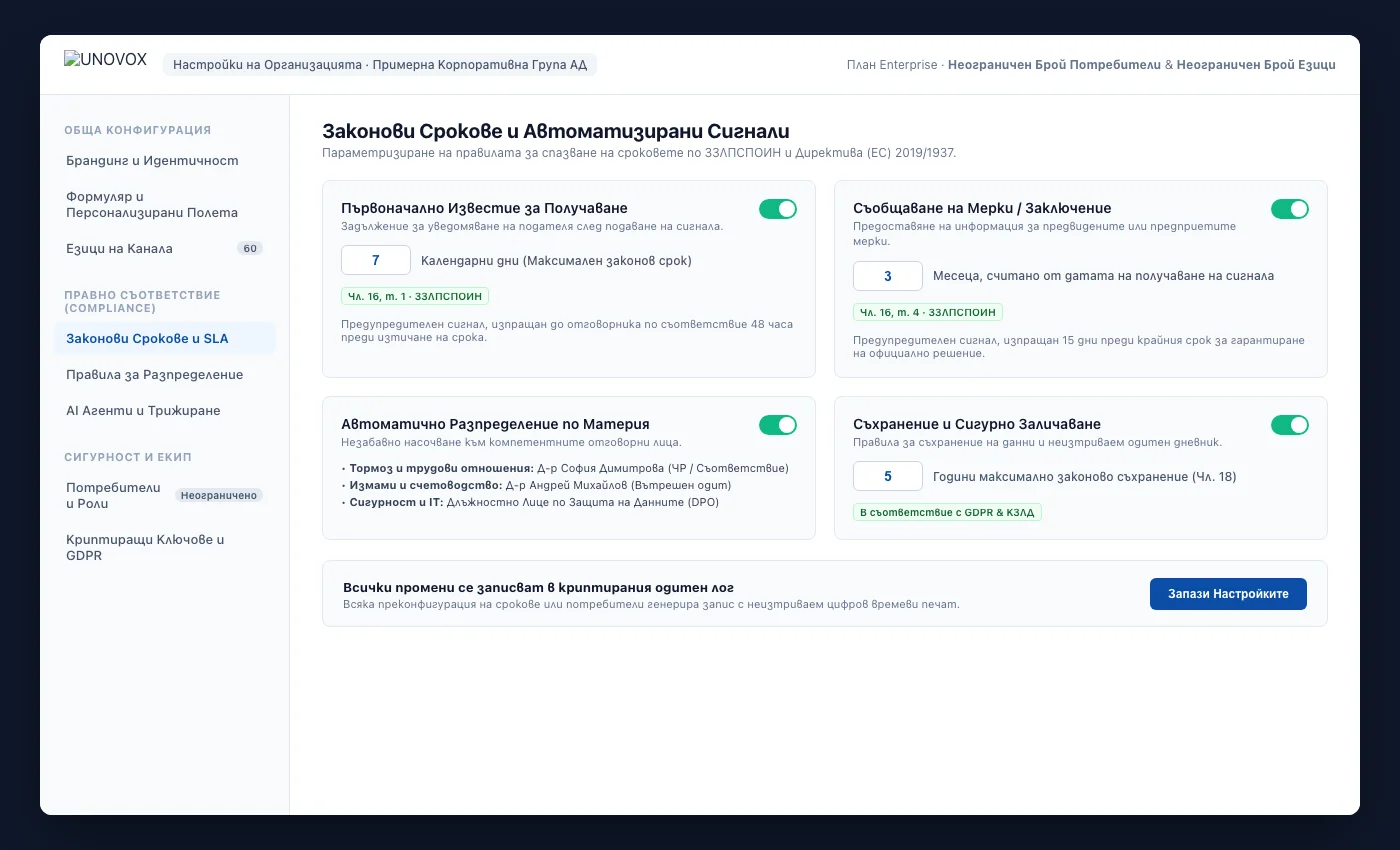
Task: Click the Запази Настройките button
Action: pos(1228,594)
